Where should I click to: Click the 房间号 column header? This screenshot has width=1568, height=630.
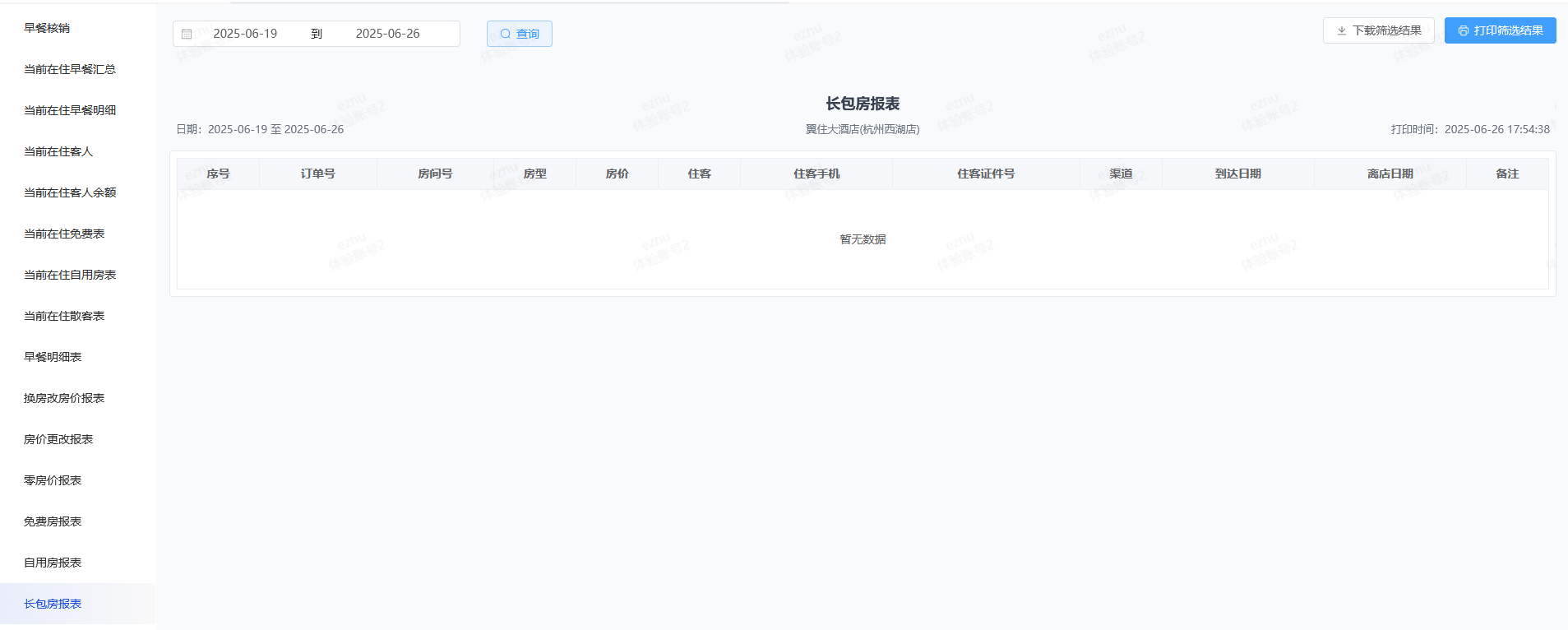[435, 174]
